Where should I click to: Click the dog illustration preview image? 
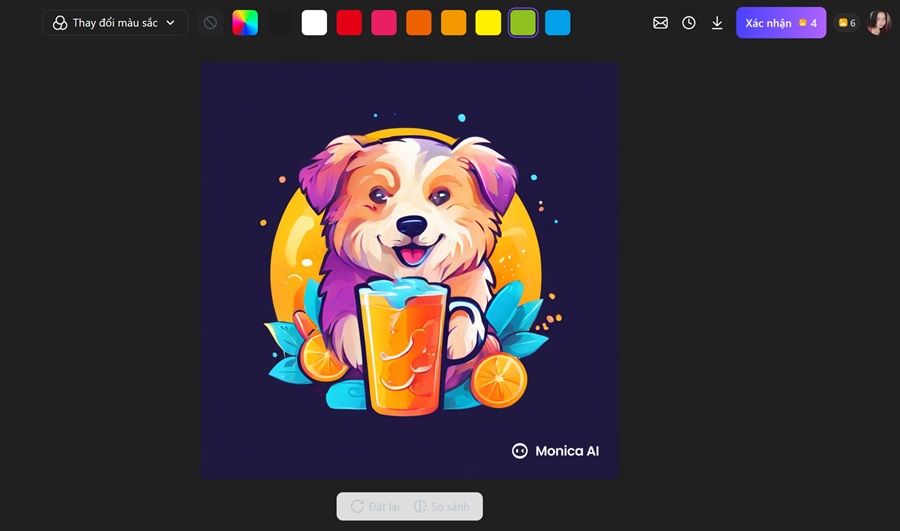[x=409, y=270]
